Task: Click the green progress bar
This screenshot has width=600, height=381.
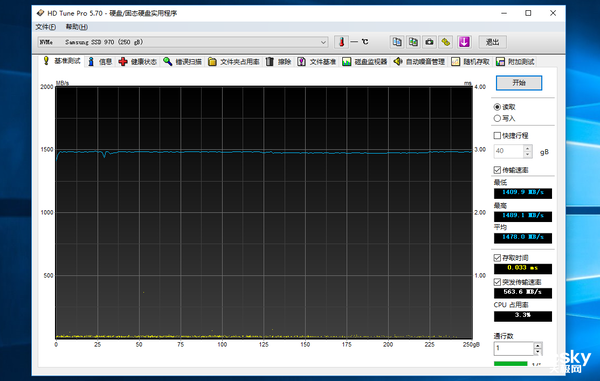Action: pyautogui.click(x=510, y=364)
